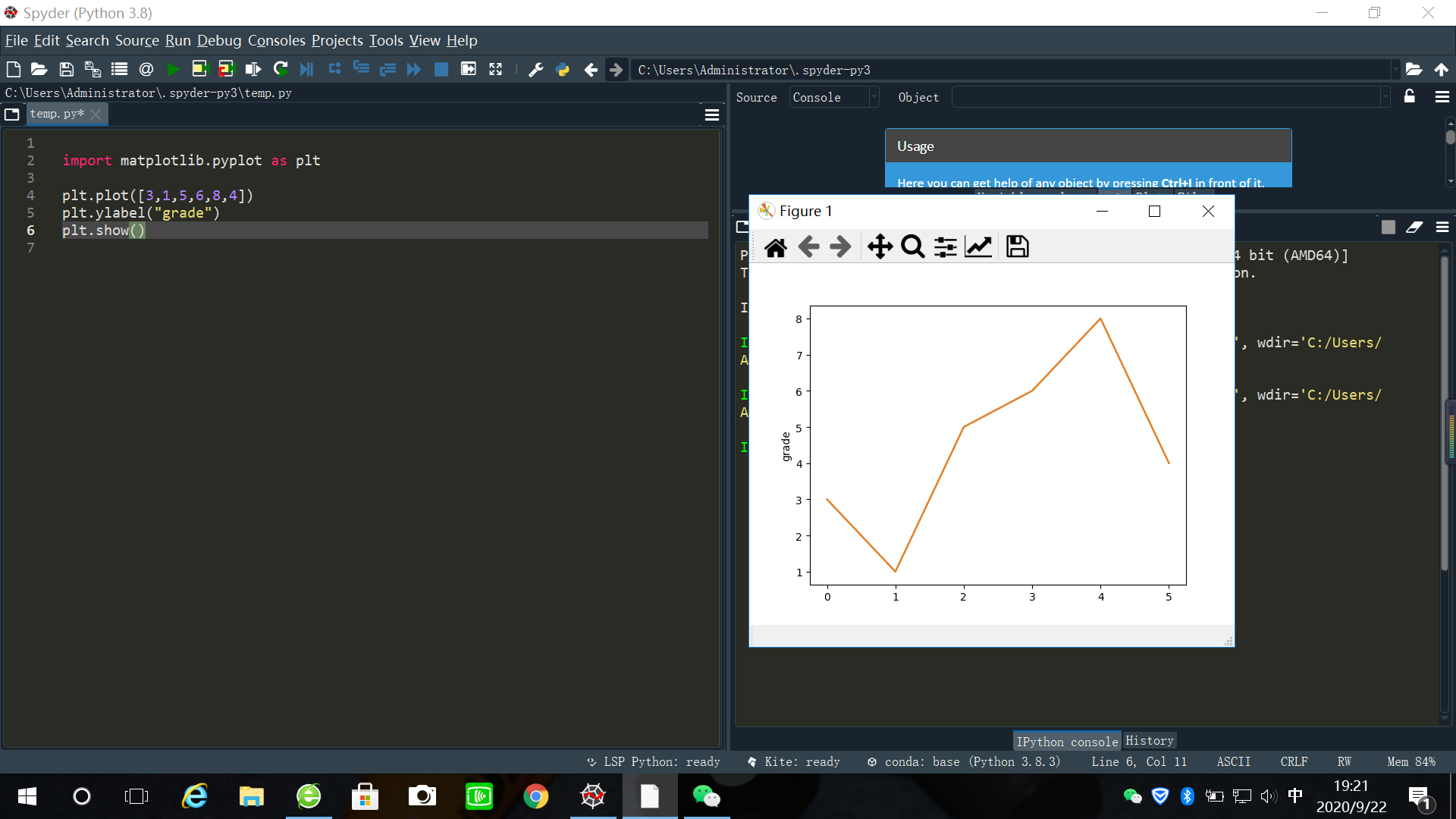This screenshot has width=1456, height=819.
Task: Click the figure Edit axis parameters icon
Action: click(x=978, y=247)
